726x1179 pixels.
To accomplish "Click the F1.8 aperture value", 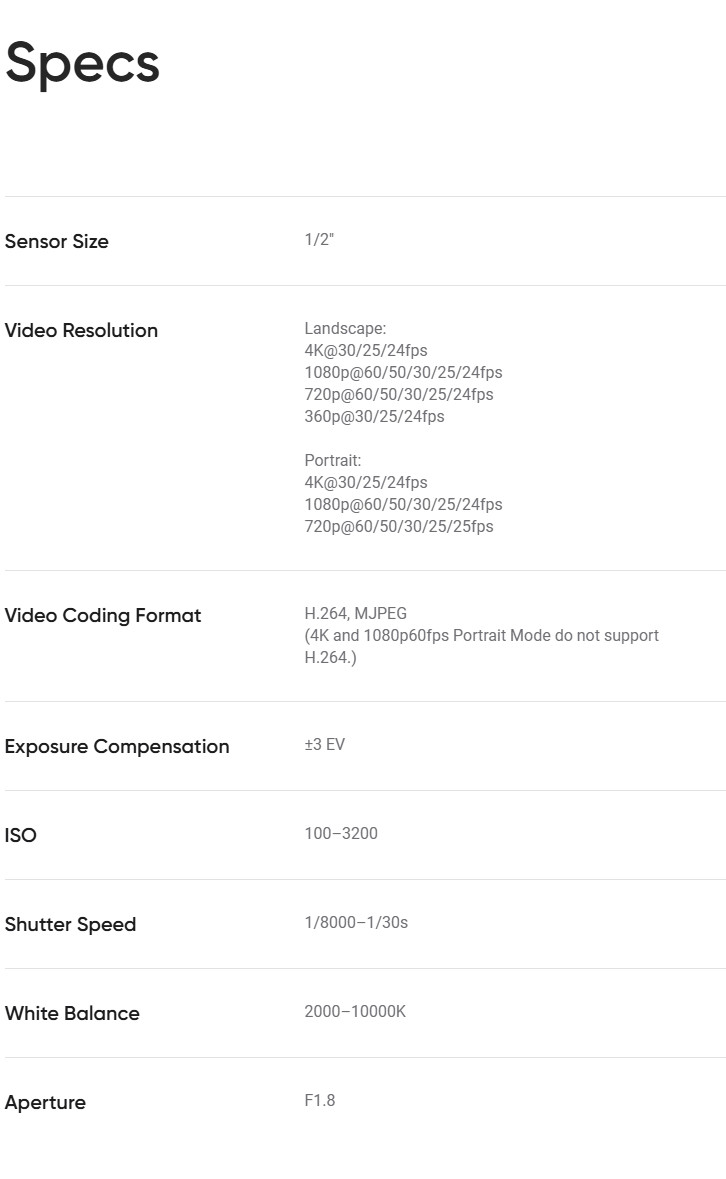I will tap(320, 1100).
